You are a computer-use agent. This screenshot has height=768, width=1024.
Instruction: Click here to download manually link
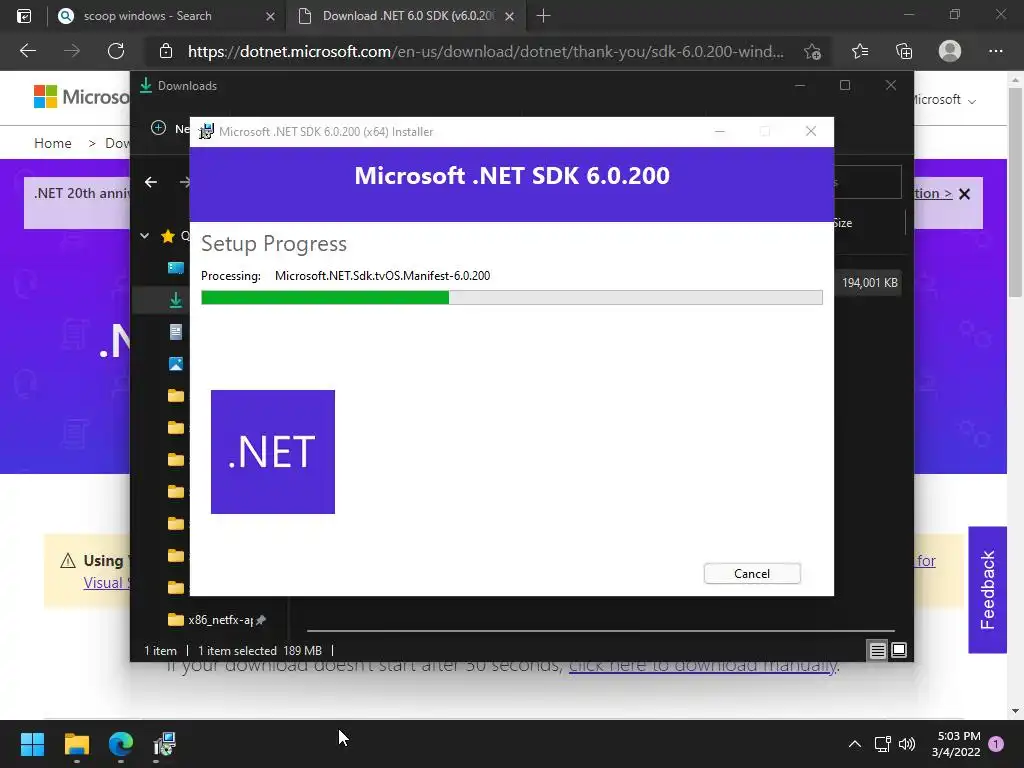tap(703, 665)
